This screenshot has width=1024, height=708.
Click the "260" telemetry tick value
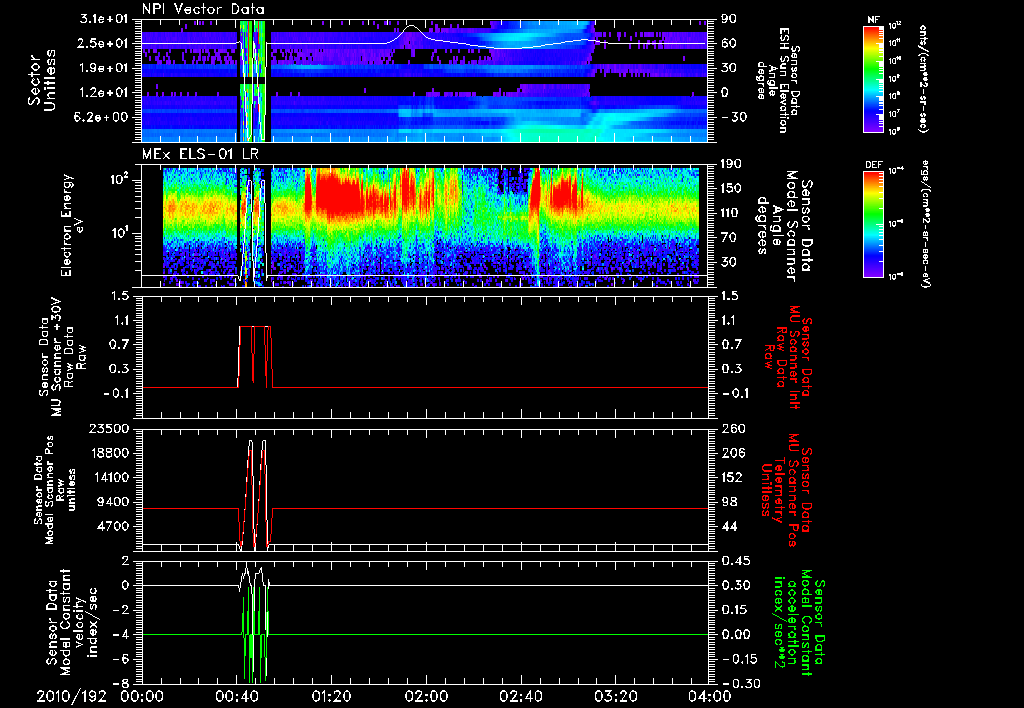[733, 428]
